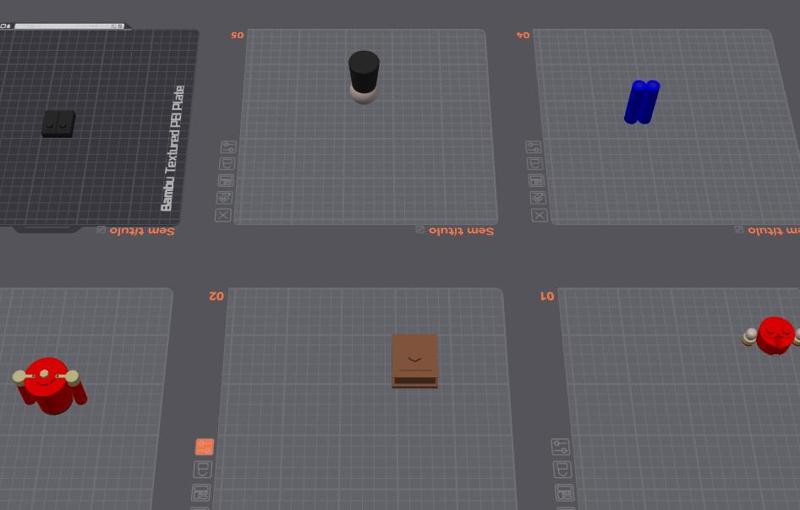Remove plate 04 with its X icon
This screenshot has height=510, width=800.
click(539, 215)
